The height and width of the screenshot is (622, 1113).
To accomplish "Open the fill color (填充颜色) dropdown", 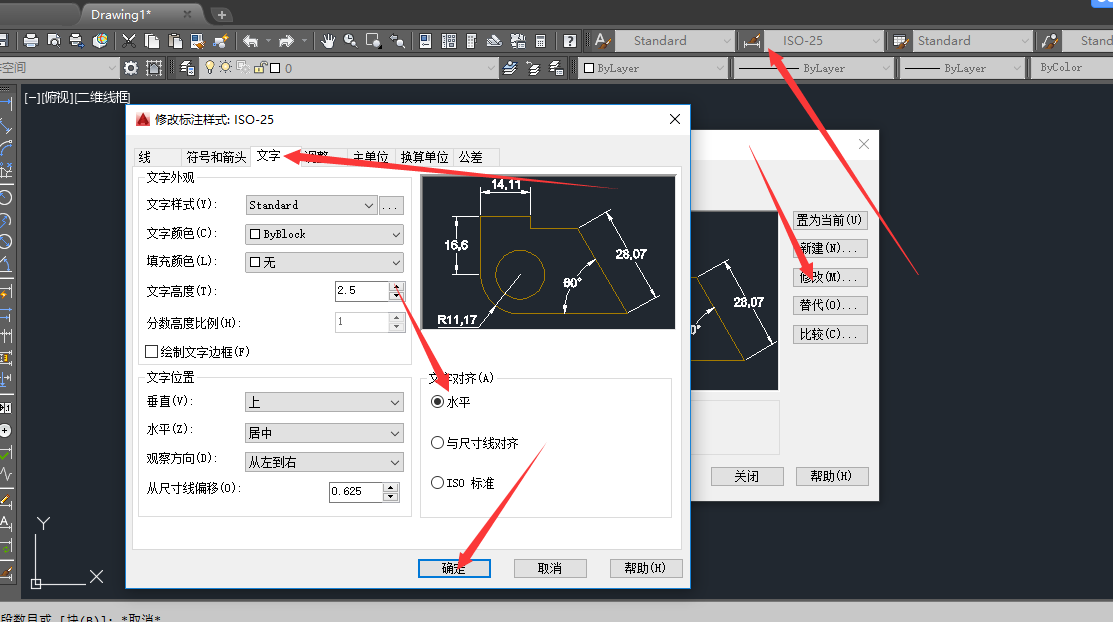I will [x=324, y=263].
